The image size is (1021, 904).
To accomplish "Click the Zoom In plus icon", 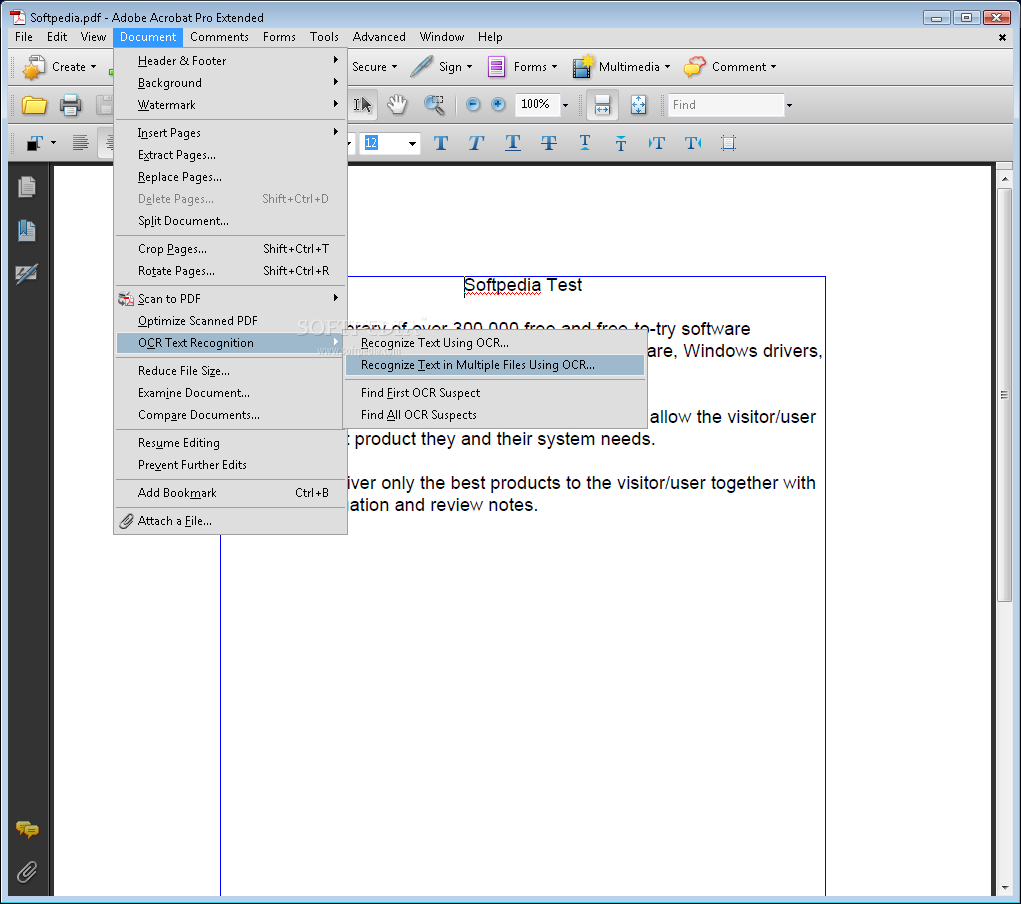I will [498, 104].
